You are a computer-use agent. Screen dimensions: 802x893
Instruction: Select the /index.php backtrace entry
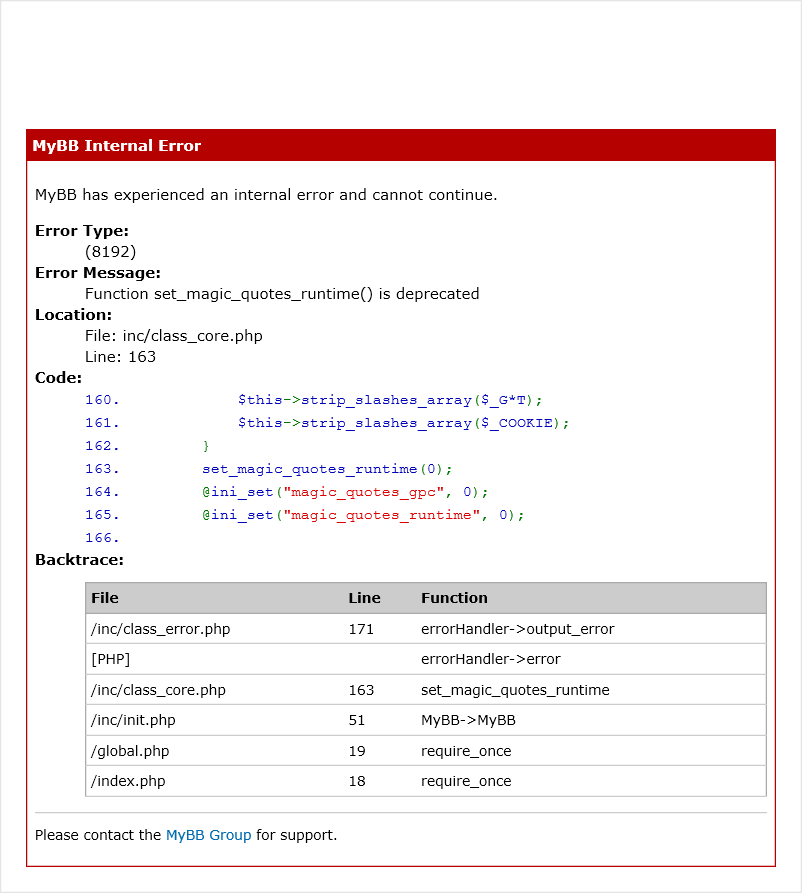coord(126,781)
